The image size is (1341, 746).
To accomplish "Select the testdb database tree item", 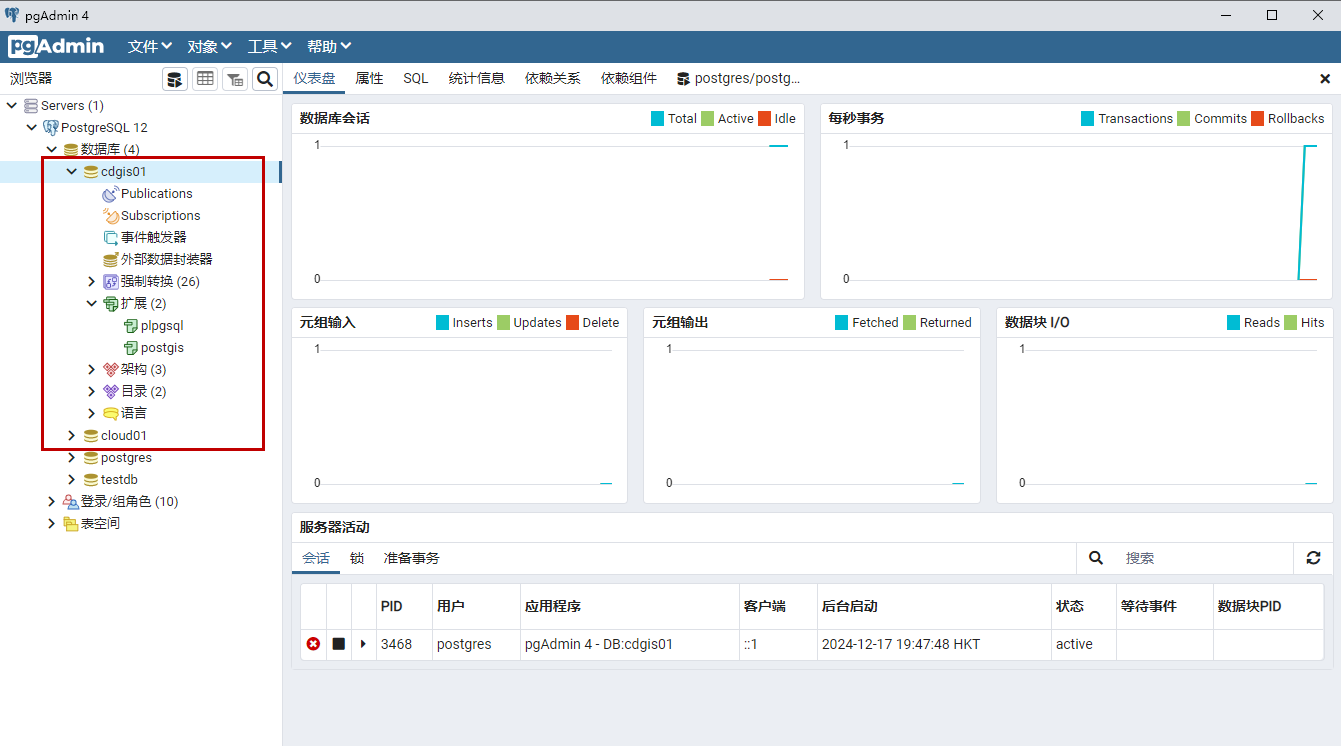I will (119, 479).
